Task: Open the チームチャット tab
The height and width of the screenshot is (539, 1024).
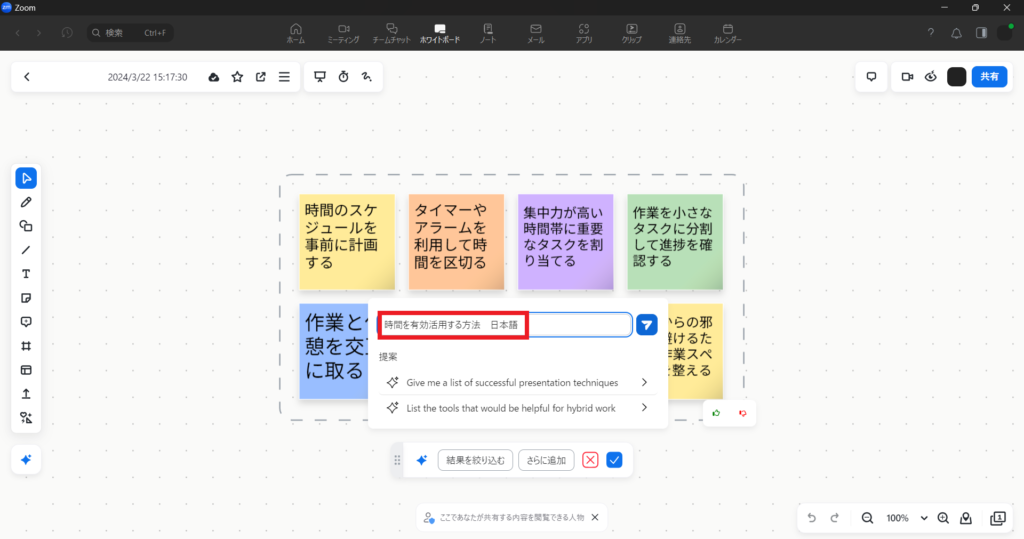Action: pos(392,33)
